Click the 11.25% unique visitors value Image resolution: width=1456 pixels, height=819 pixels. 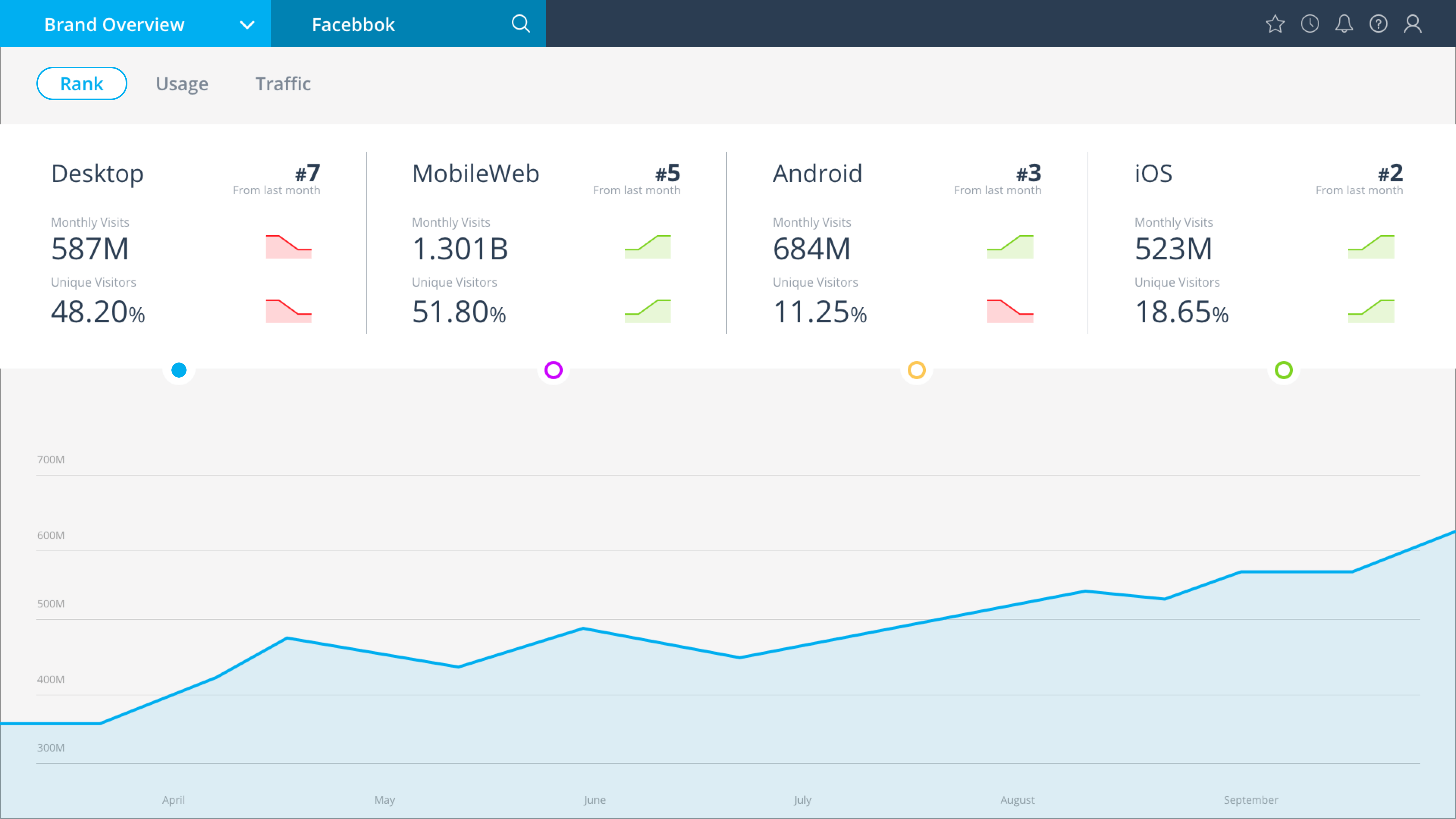(820, 312)
